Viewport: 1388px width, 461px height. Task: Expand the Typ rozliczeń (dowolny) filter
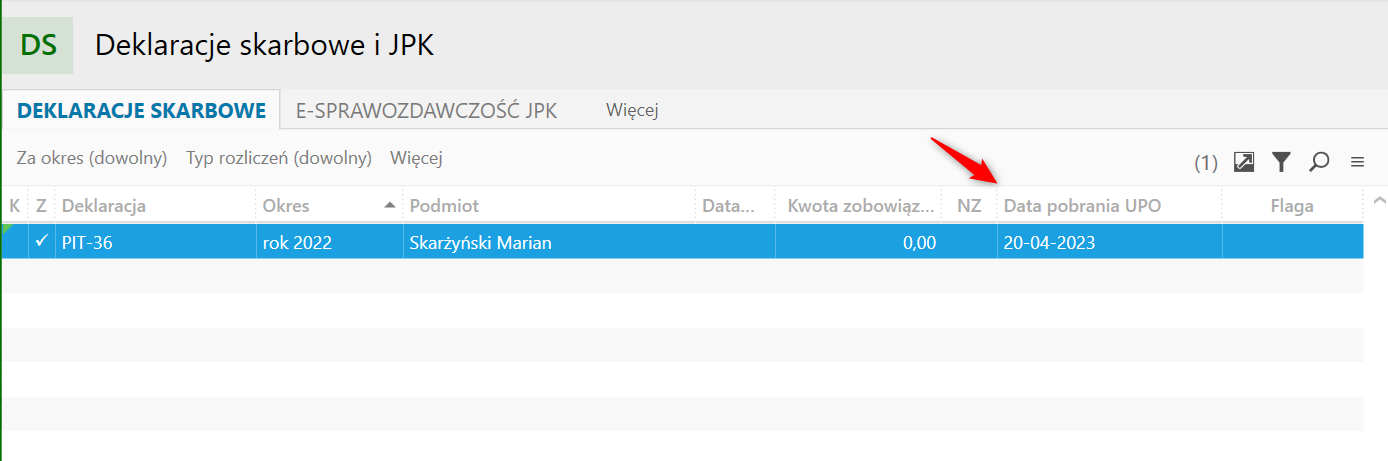[x=279, y=158]
